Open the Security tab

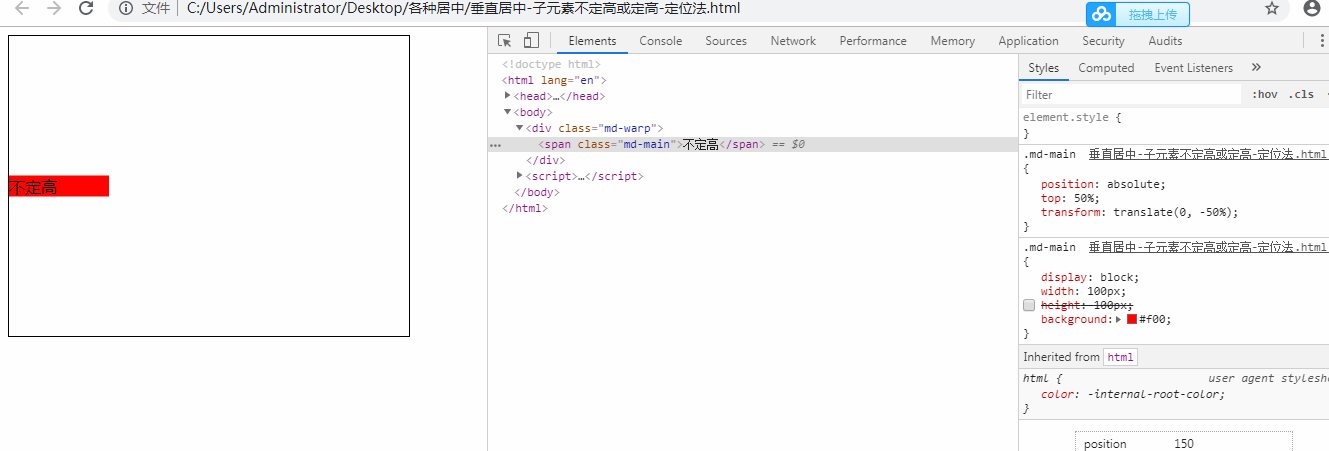coord(1103,41)
